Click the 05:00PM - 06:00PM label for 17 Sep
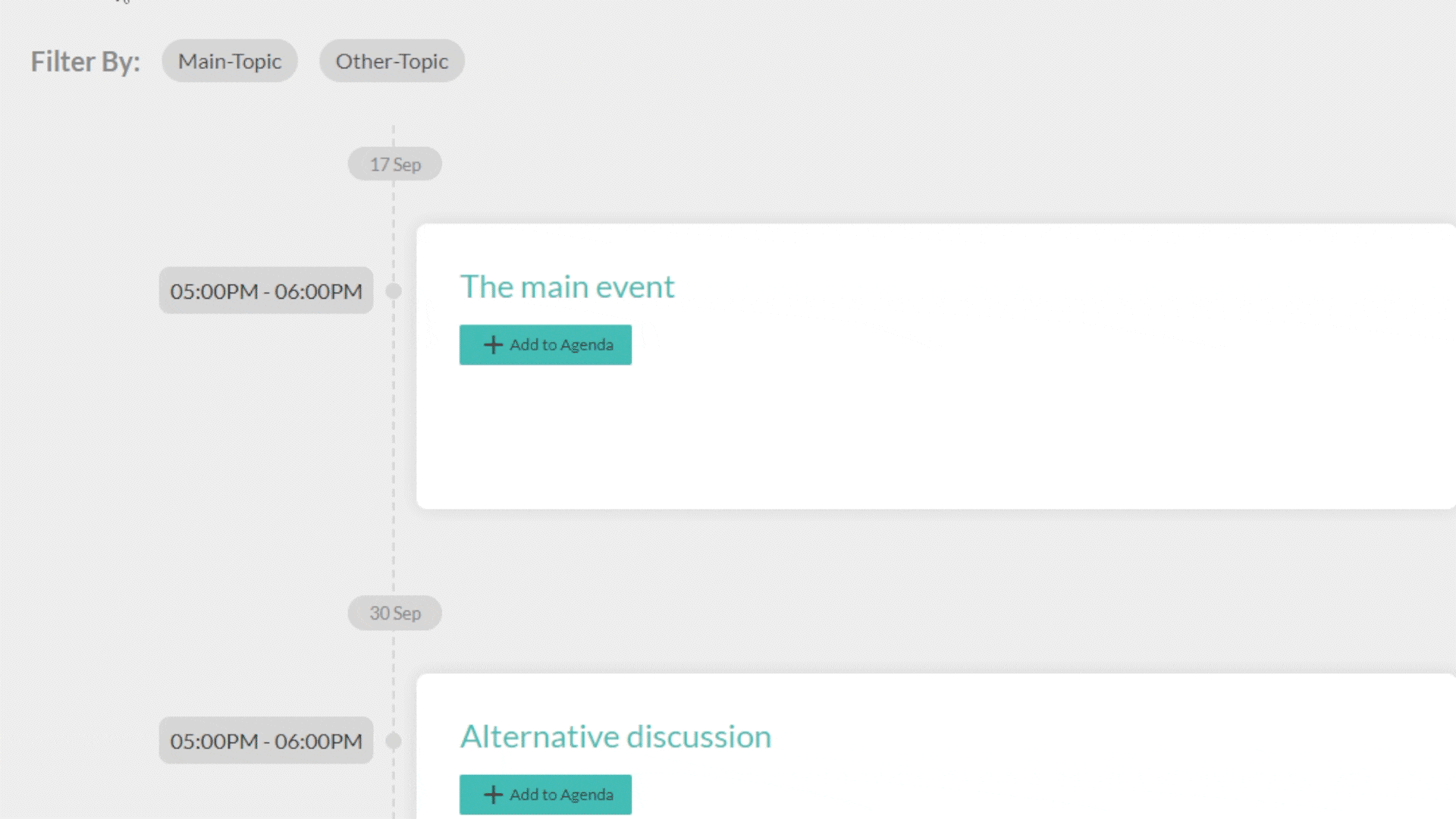Viewport: 1456px width, 819px height. coord(265,290)
